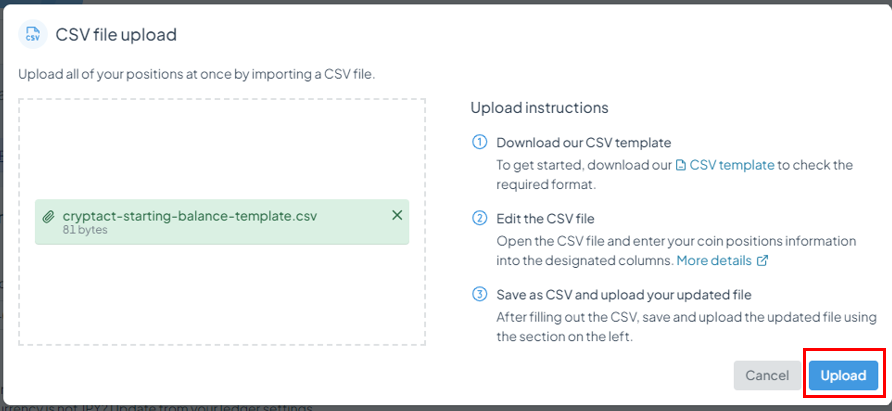Click the 'Upload instructions' heading
892x411 pixels.
[x=539, y=108]
